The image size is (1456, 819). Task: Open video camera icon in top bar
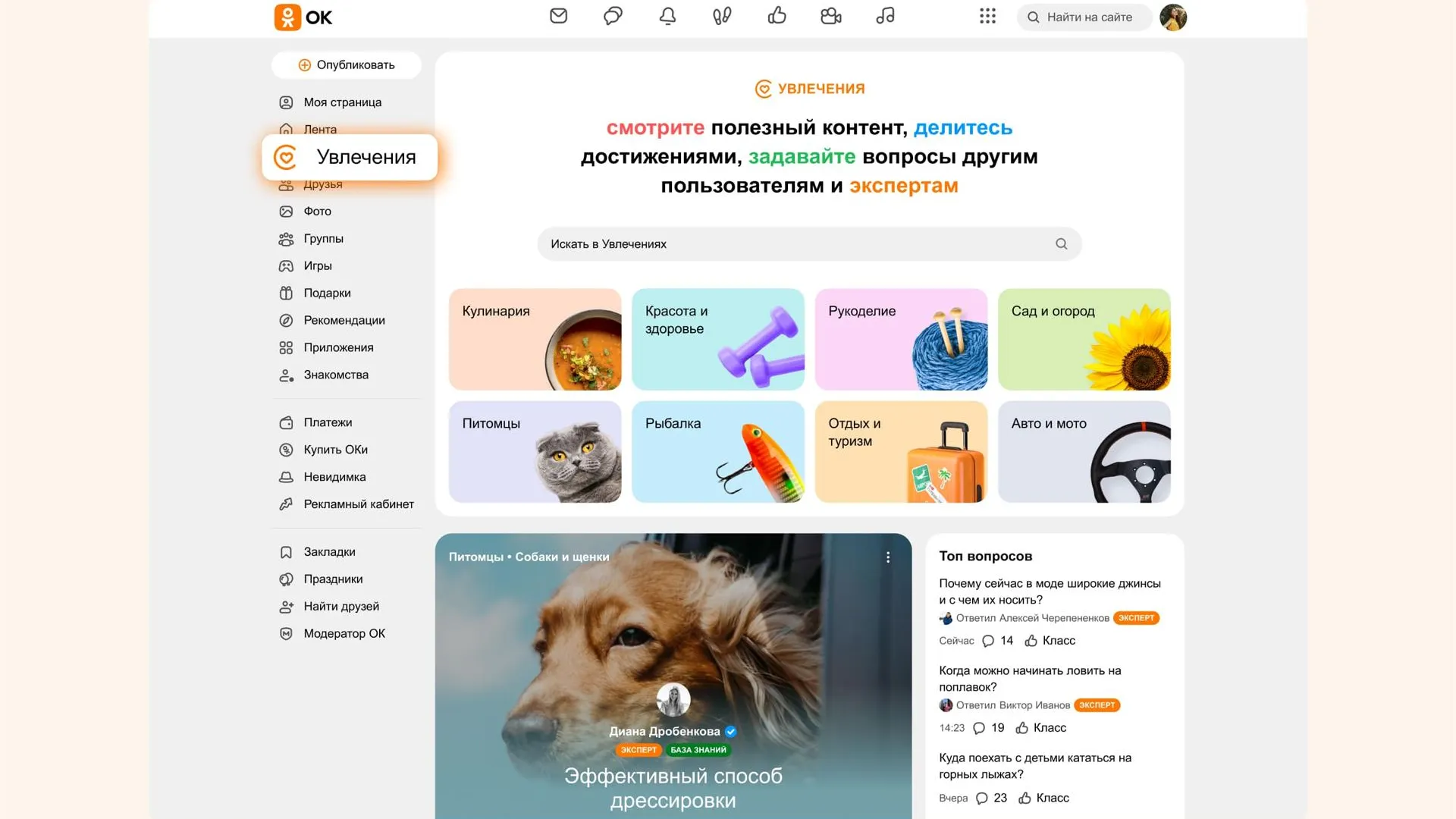click(x=831, y=16)
